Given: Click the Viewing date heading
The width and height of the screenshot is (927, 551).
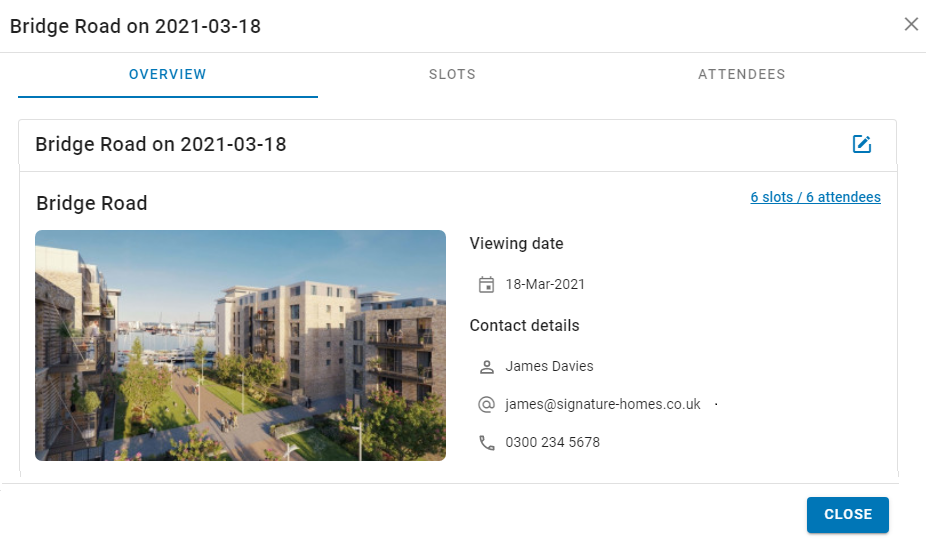Looking at the screenshot, I should 516,244.
